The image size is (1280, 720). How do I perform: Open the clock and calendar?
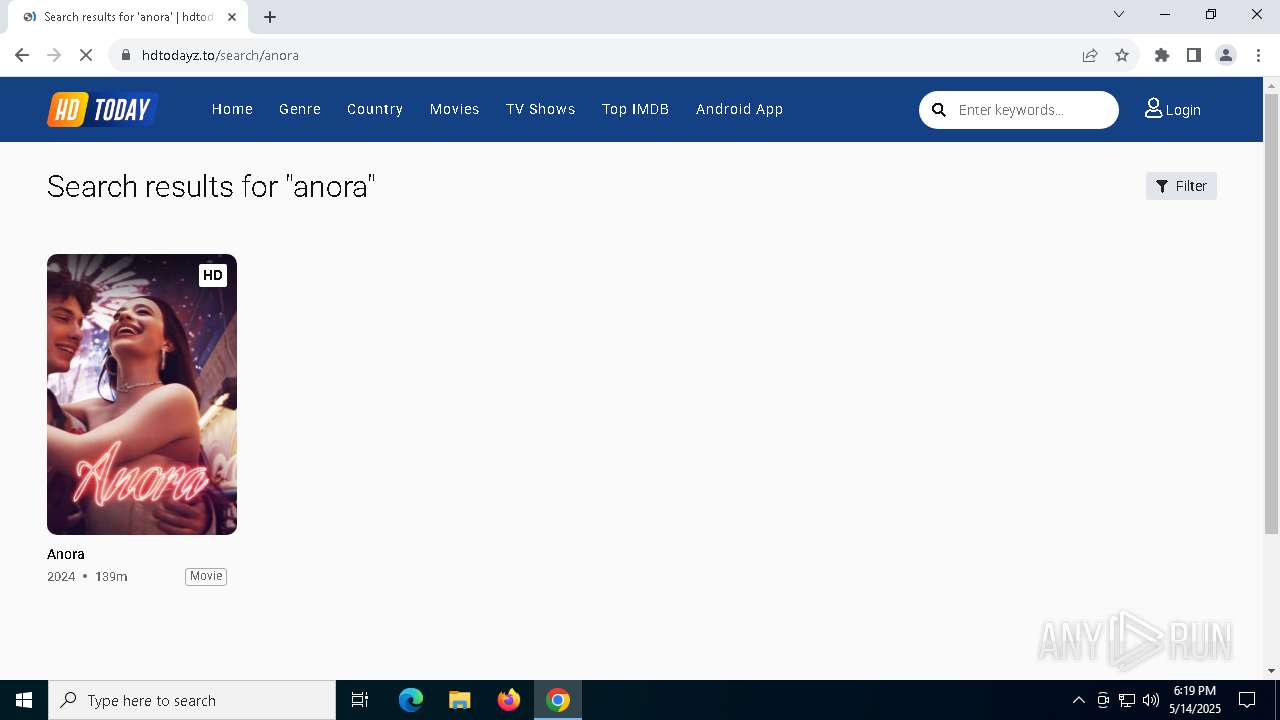click(1195, 700)
